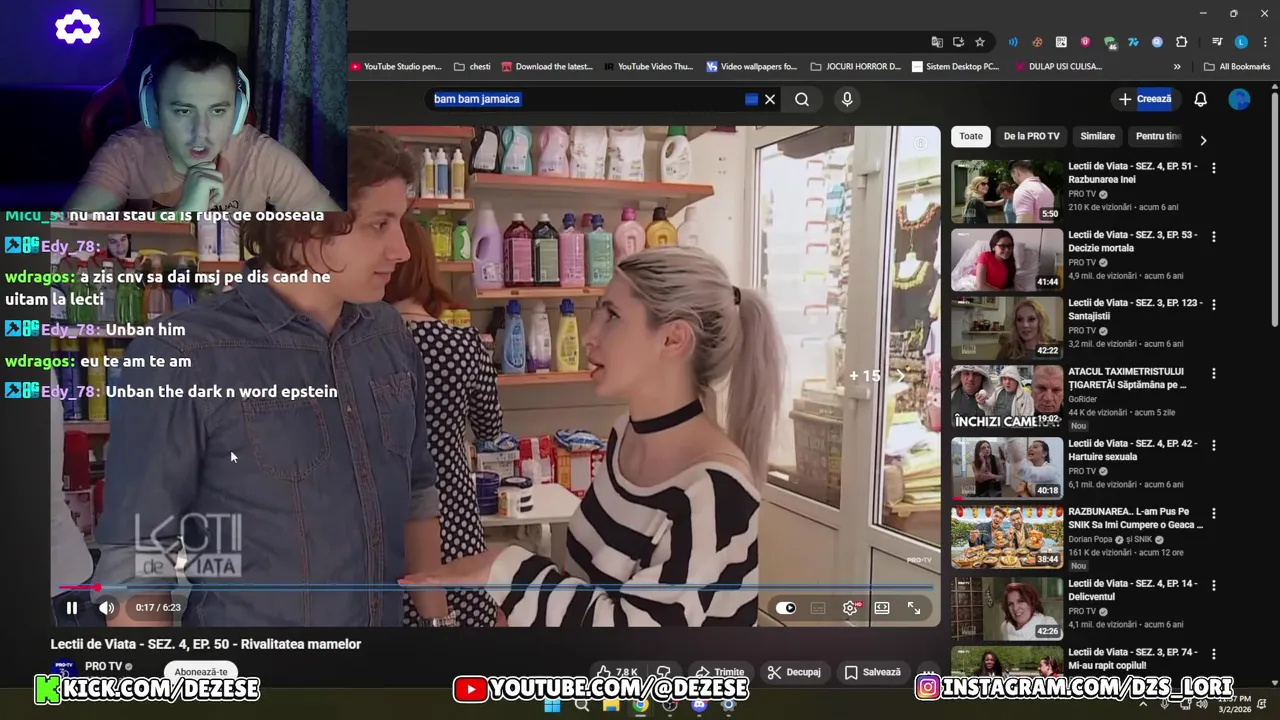
Task: Like the video, 7,8 K thumbs up
Action: point(616,672)
